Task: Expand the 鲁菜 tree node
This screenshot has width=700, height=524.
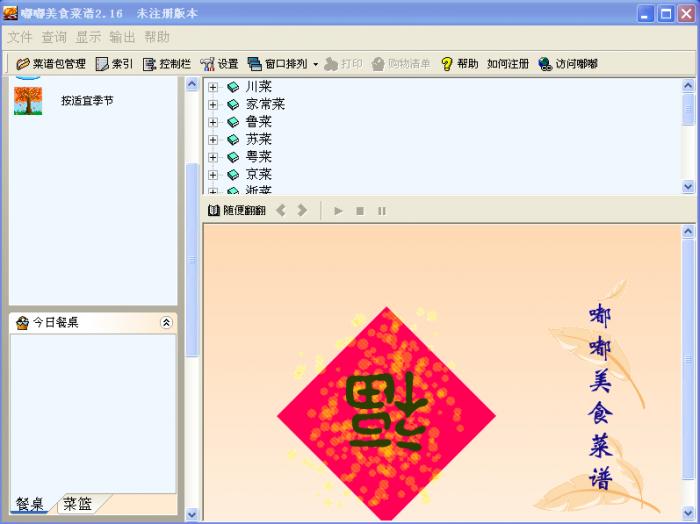Action: (213, 122)
